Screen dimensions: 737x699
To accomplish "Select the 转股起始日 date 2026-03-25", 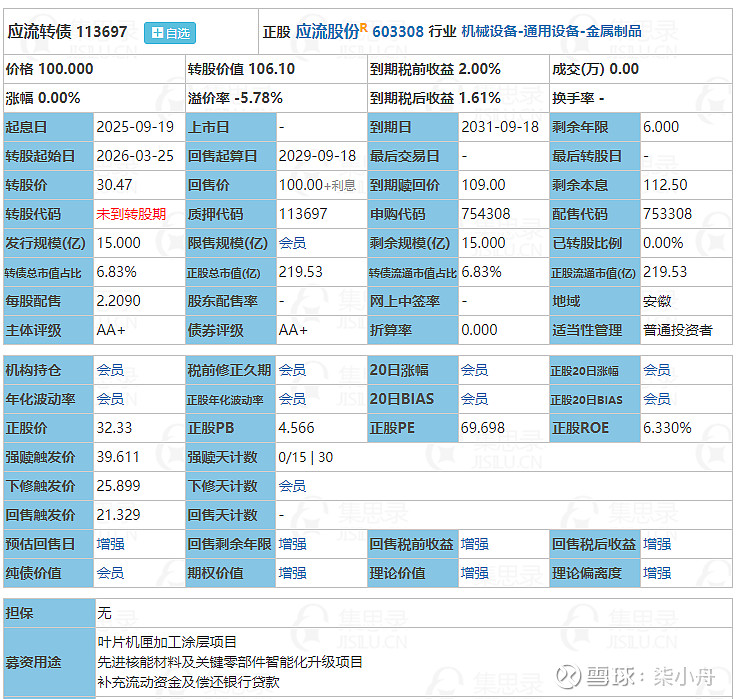I will click(x=135, y=156).
